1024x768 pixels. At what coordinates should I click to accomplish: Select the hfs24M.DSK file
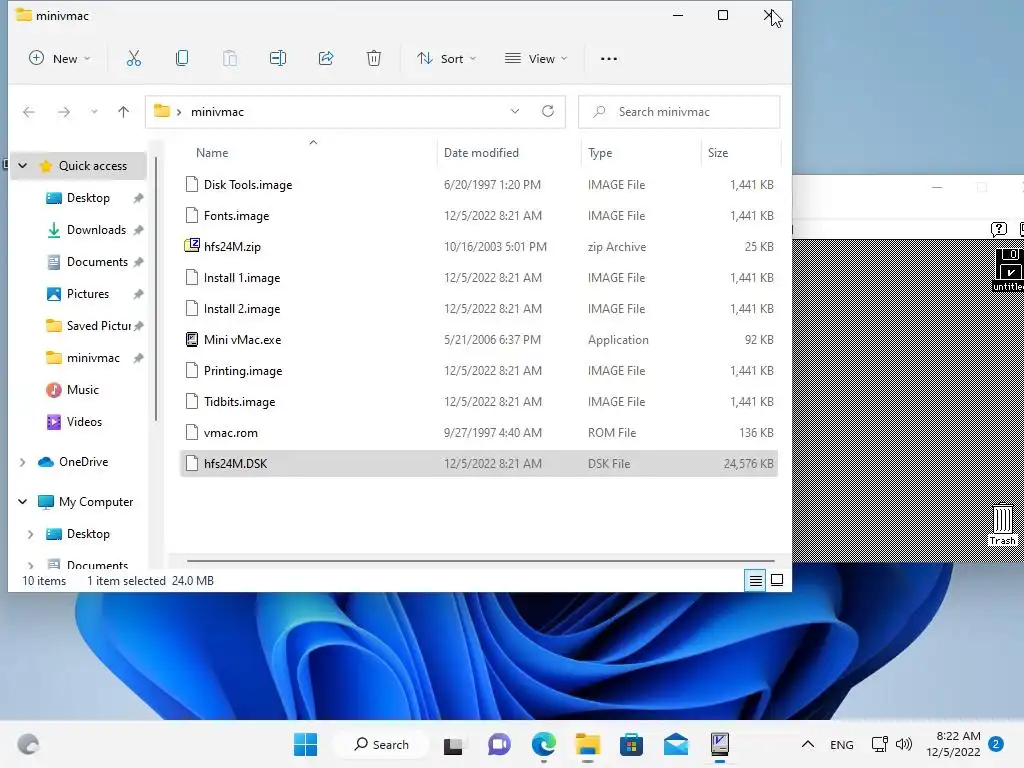[x=479, y=464]
